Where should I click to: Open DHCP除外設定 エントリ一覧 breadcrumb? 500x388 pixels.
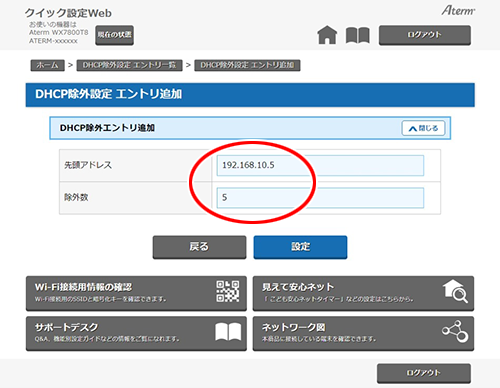(x=129, y=65)
